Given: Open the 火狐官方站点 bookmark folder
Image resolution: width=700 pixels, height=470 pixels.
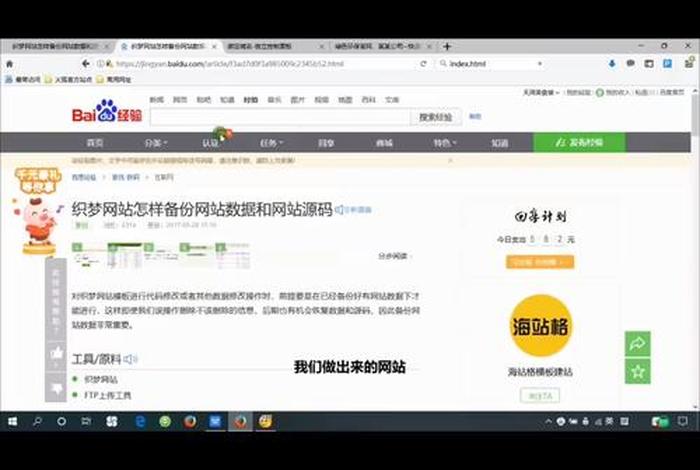Looking at the screenshot, I should click(x=68, y=79).
